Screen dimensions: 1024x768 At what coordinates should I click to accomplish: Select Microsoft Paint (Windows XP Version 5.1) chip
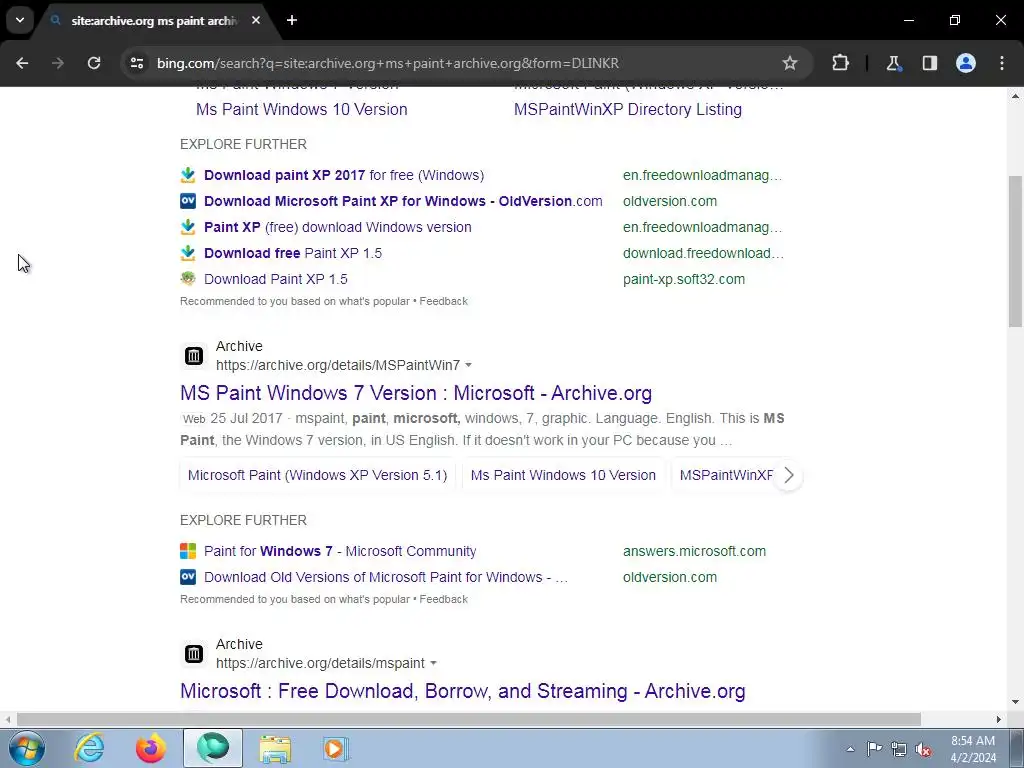[x=317, y=475]
